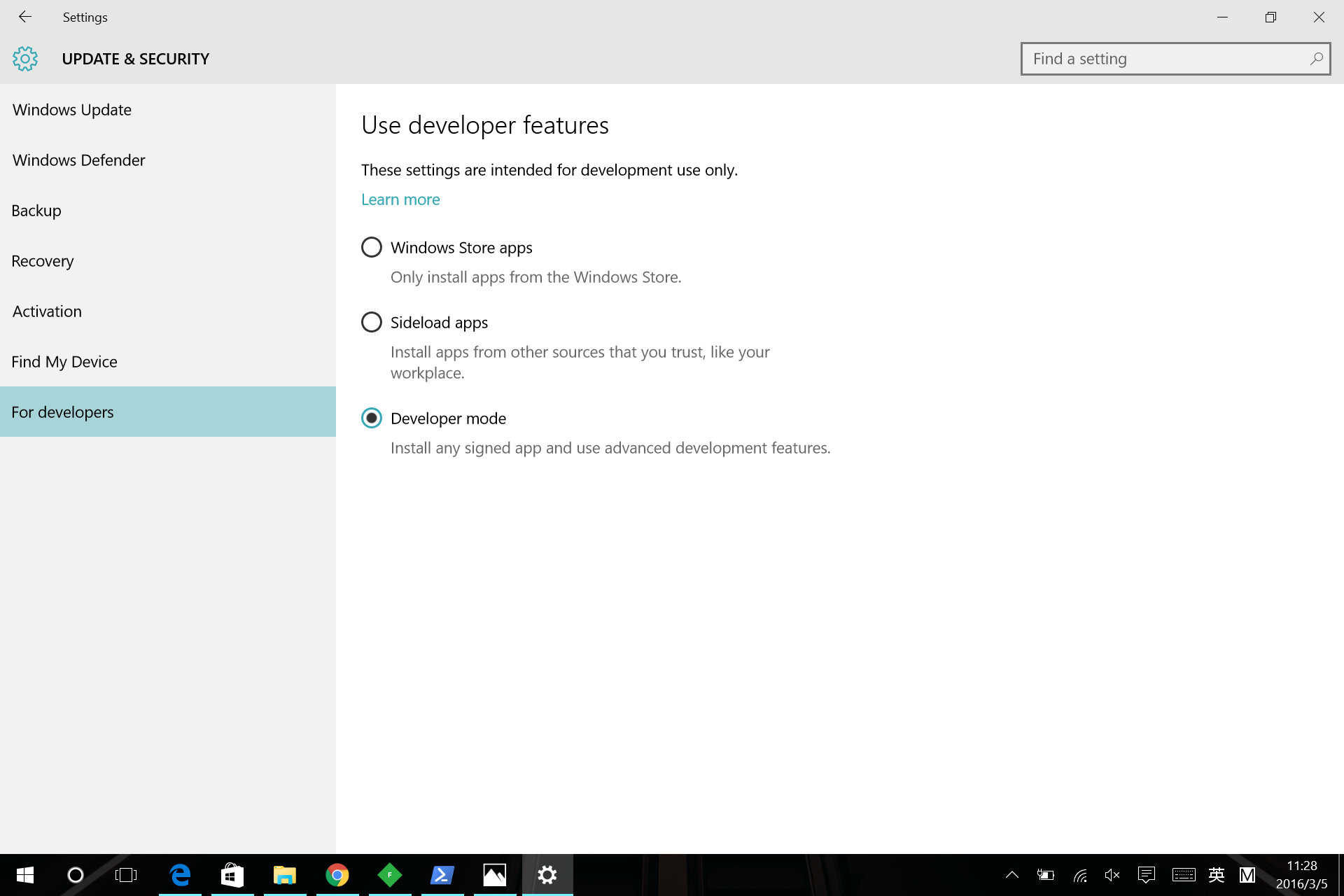Launch Google Chrome from the taskbar
The image size is (1344, 896).
point(337,875)
